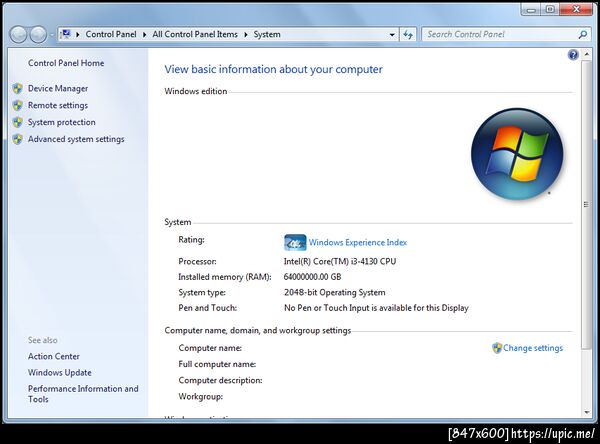The width and height of the screenshot is (600, 444).
Task: Click the magnifier icon in the search box
Action: [582, 34]
